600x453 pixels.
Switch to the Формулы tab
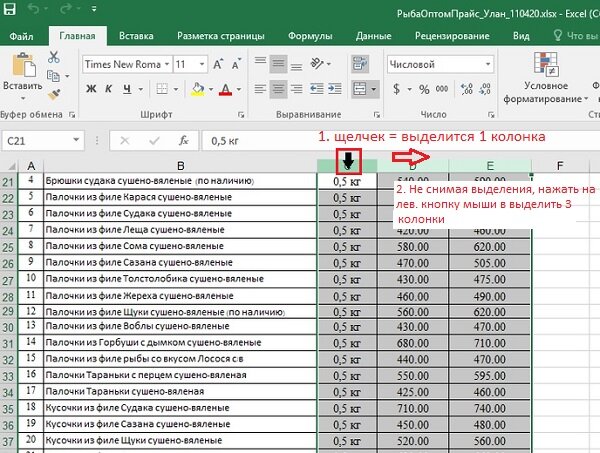point(310,36)
